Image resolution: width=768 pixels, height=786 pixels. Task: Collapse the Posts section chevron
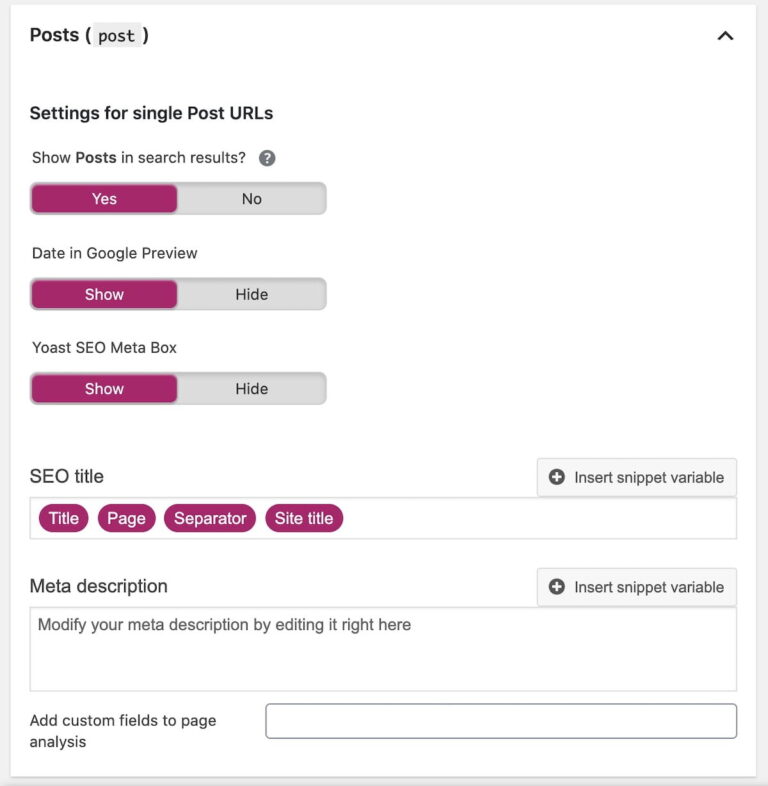(x=725, y=36)
